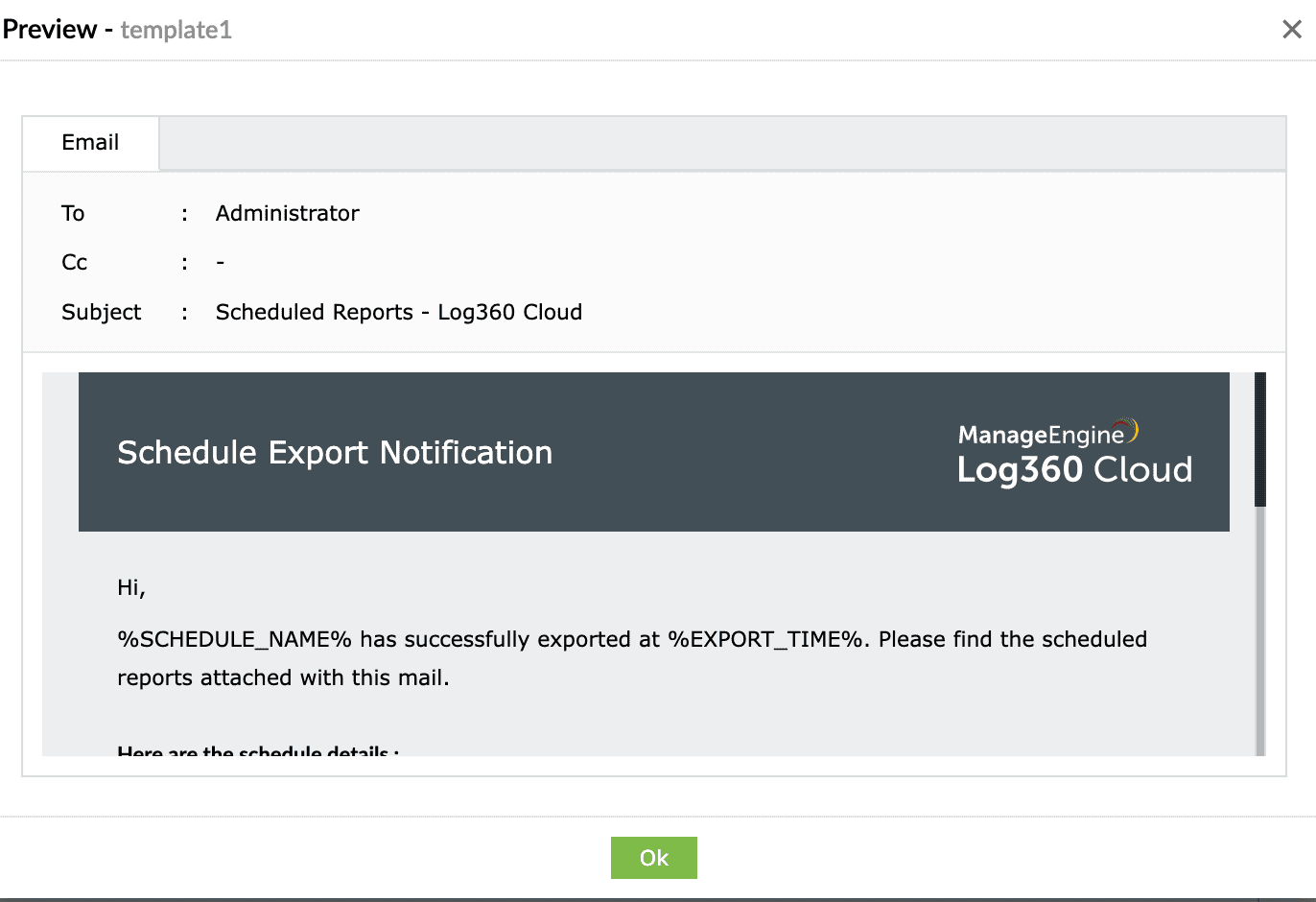This screenshot has height=902, width=1316.
Task: Click the Scheduled Reports subject text
Action: [398, 312]
